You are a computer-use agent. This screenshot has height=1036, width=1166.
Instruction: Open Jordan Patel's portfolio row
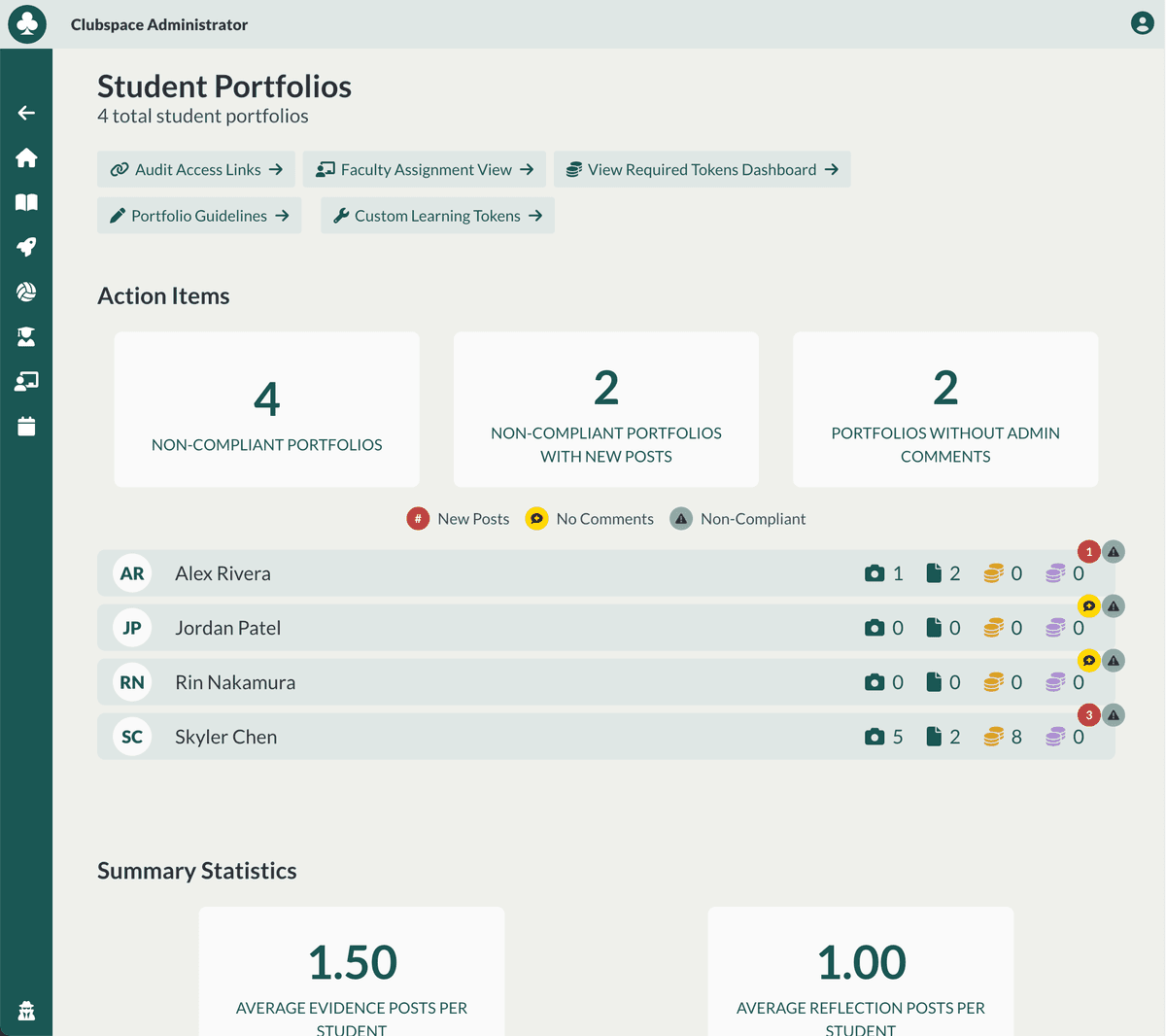point(606,628)
